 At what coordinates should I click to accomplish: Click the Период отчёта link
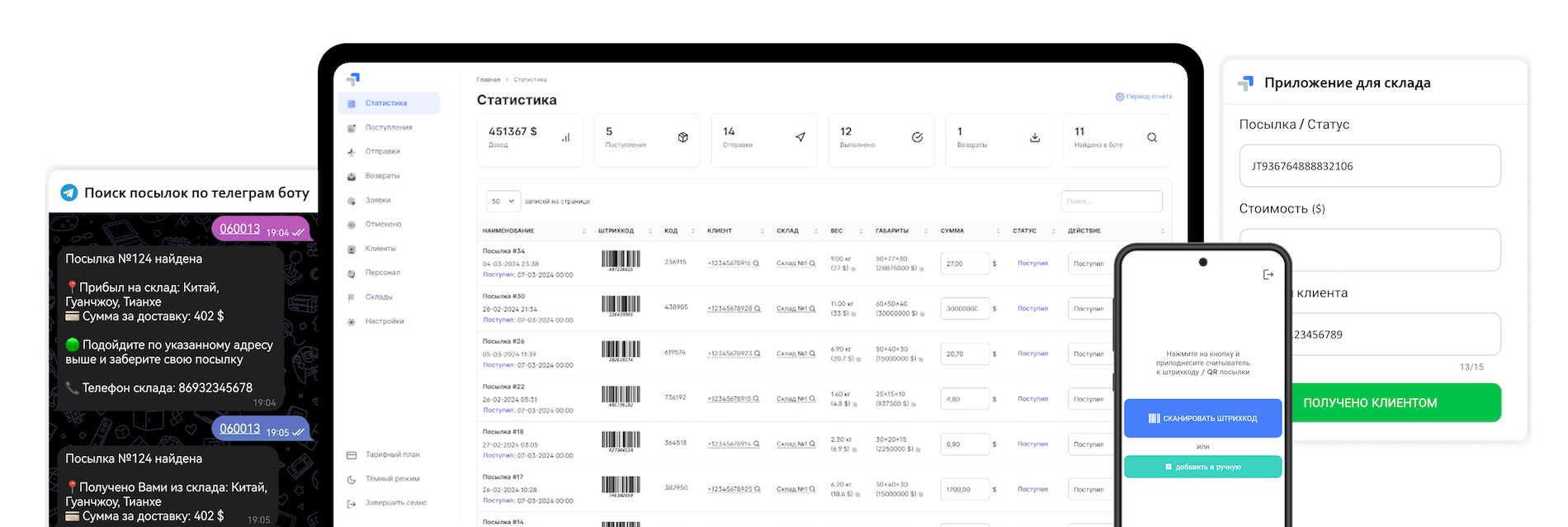1144,97
